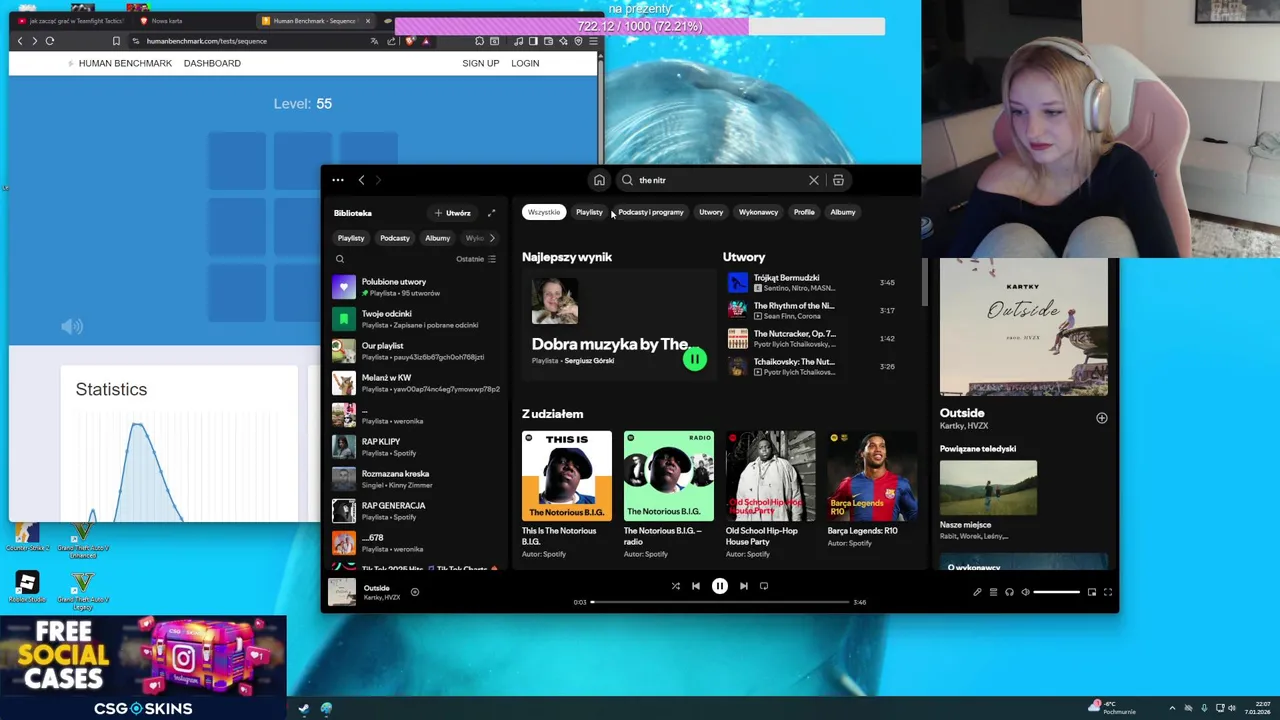Open the Rozmazana kreska single
The image size is (1280, 720).
[415, 479]
